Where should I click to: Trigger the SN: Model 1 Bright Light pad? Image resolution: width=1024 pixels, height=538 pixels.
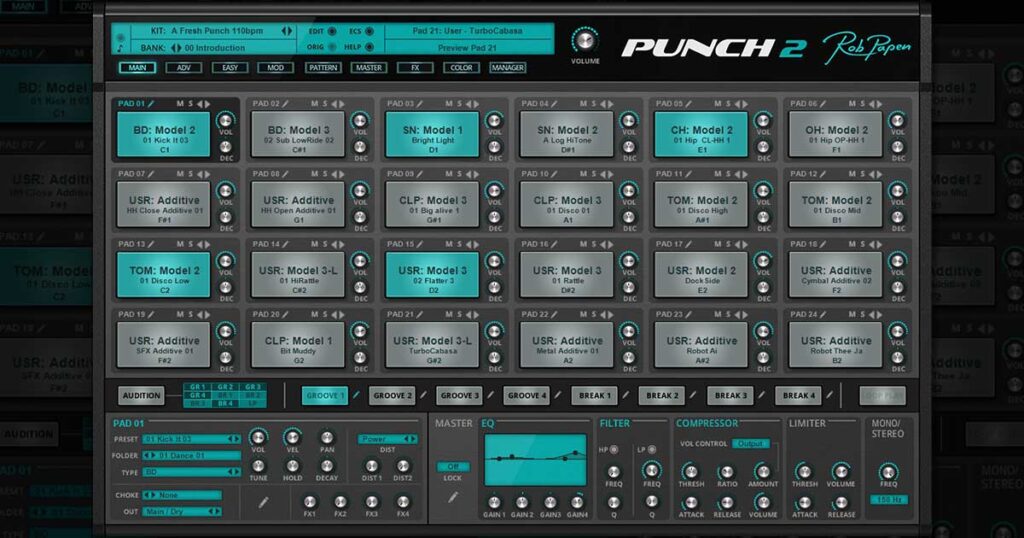click(432, 134)
